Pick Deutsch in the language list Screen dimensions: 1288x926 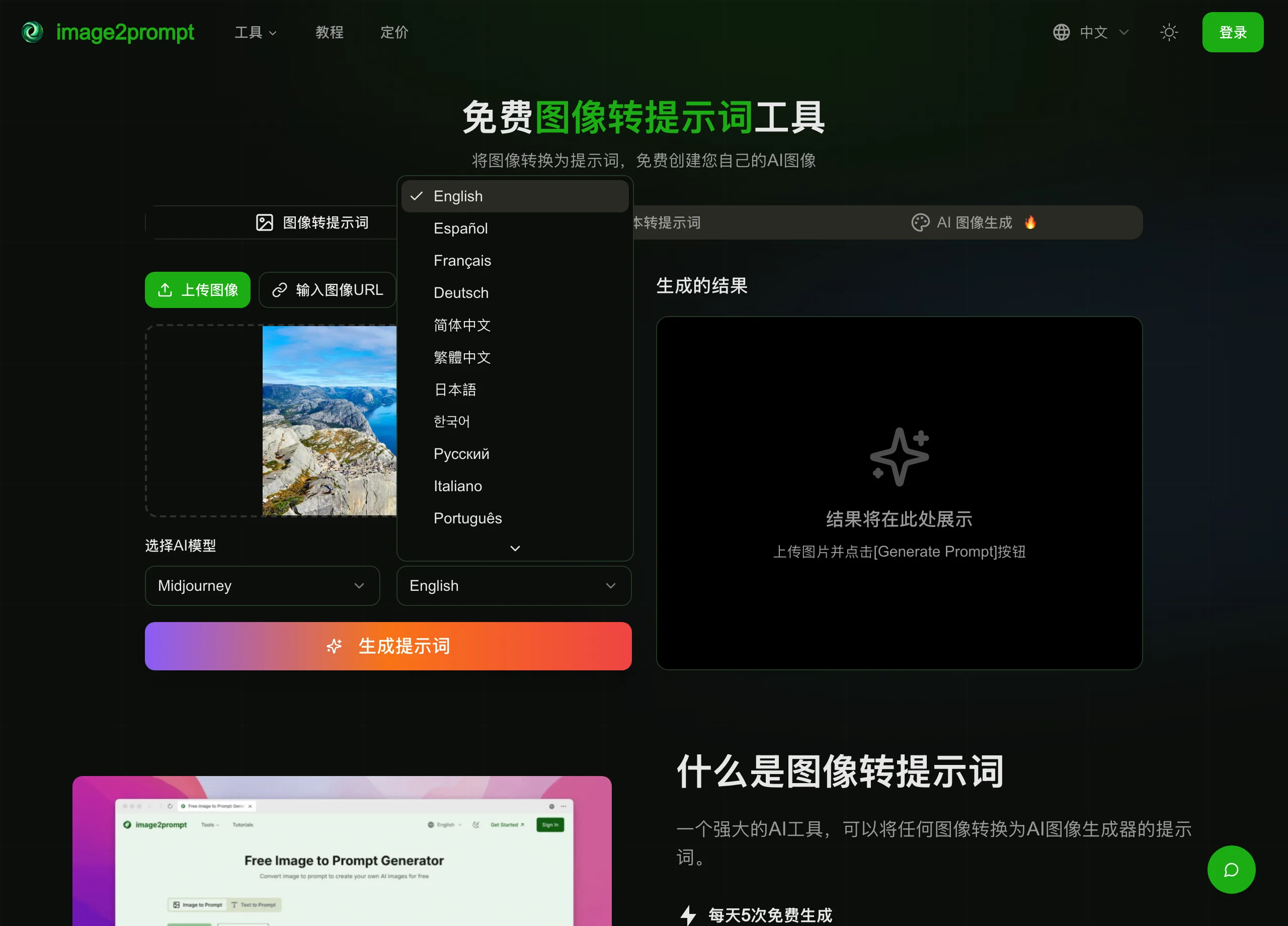(515, 292)
